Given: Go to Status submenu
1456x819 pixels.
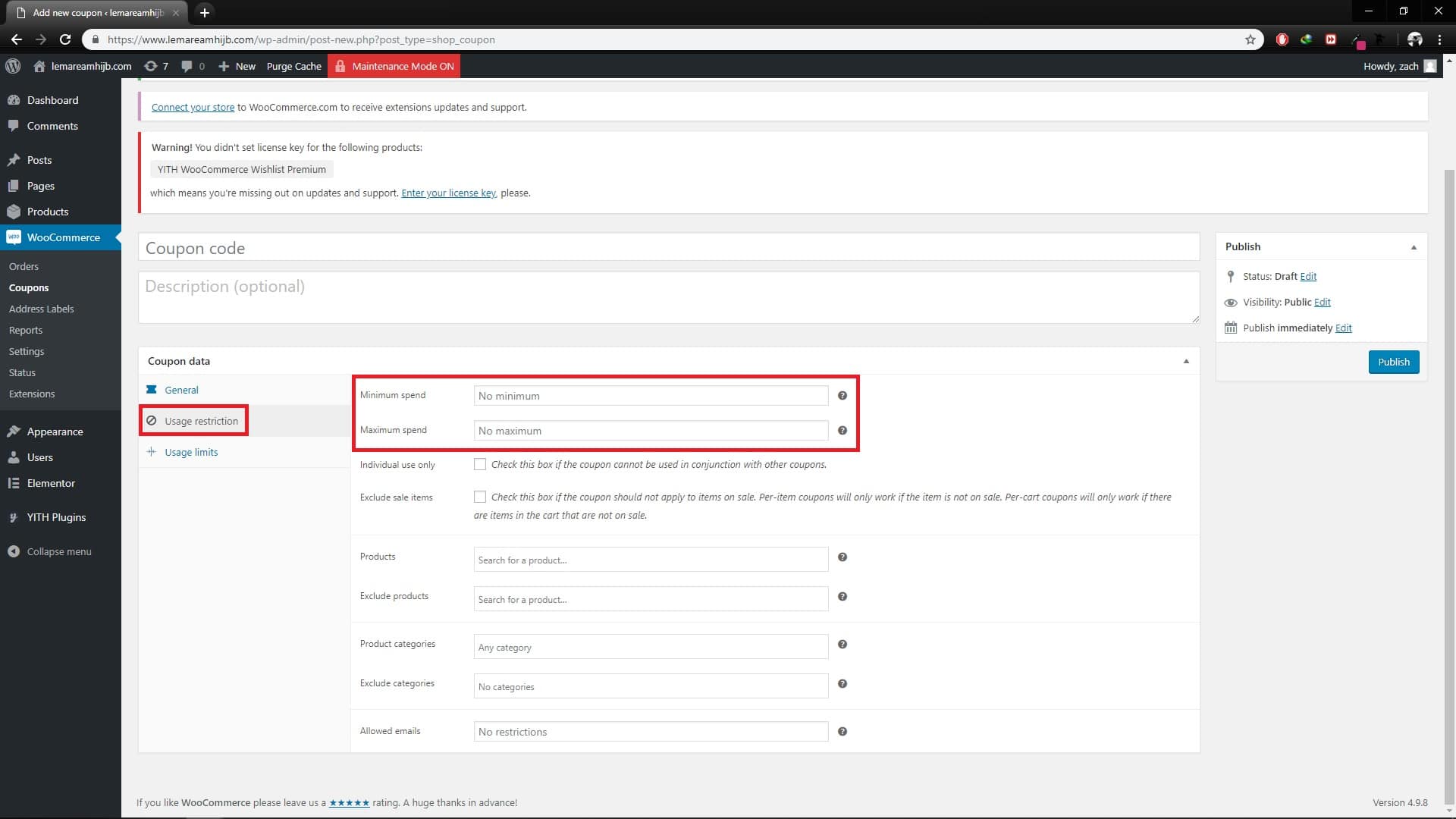Looking at the screenshot, I should [x=22, y=372].
